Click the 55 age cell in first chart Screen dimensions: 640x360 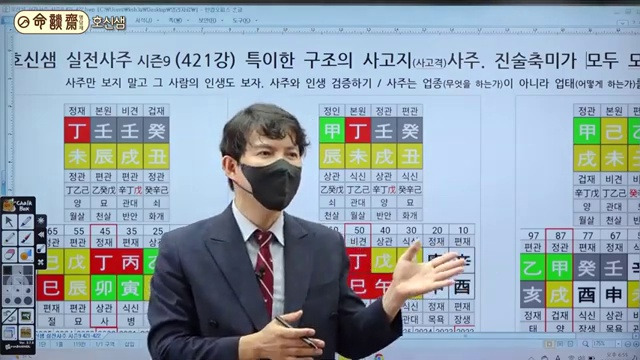coord(78,231)
